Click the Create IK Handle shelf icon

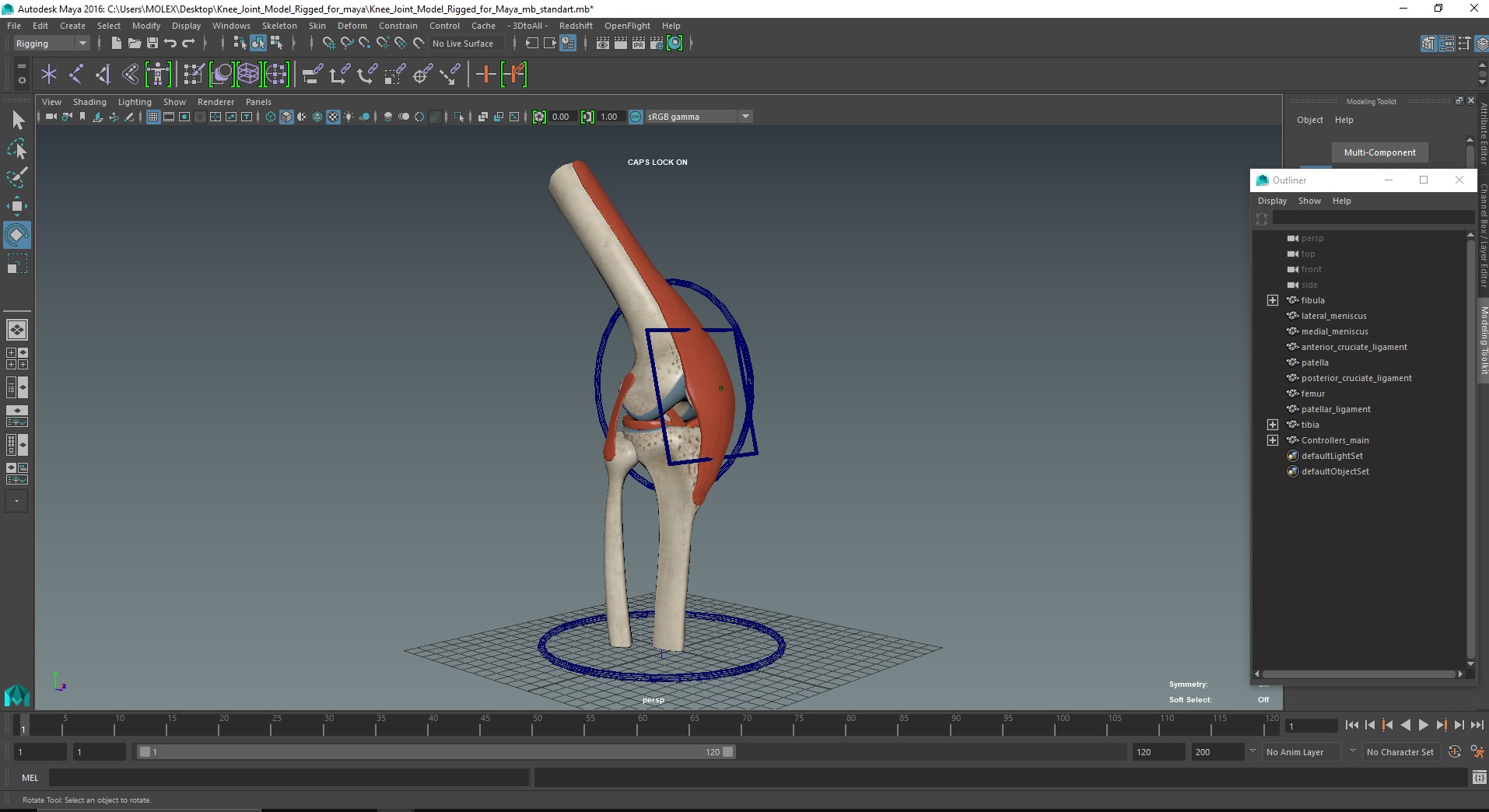pyautogui.click(x=103, y=75)
